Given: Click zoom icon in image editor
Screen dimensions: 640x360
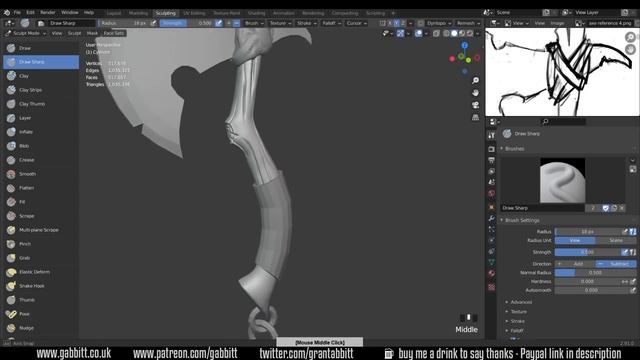Looking at the screenshot, I should [631, 37].
